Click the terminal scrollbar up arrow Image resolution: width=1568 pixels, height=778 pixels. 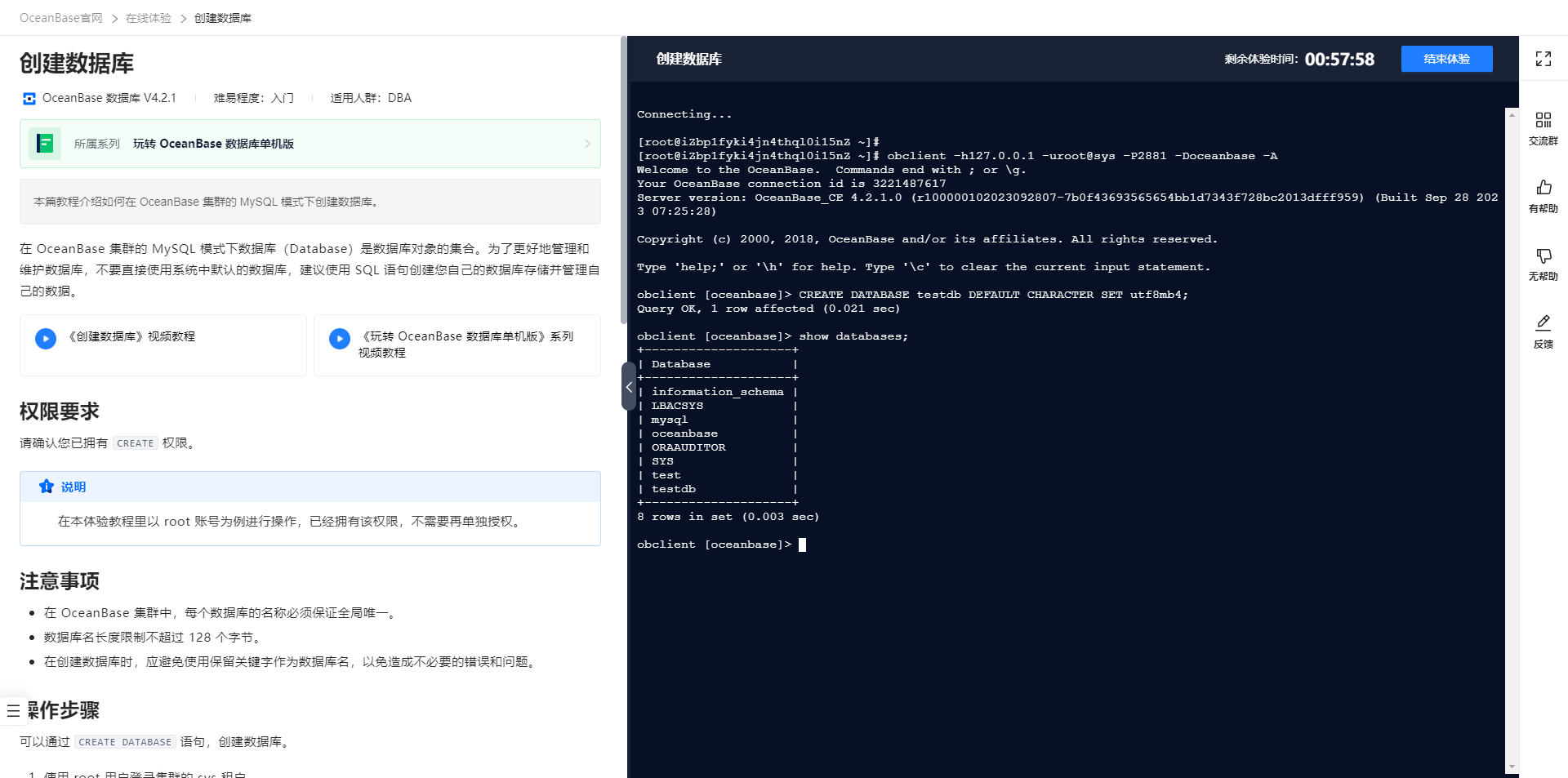[x=1512, y=115]
